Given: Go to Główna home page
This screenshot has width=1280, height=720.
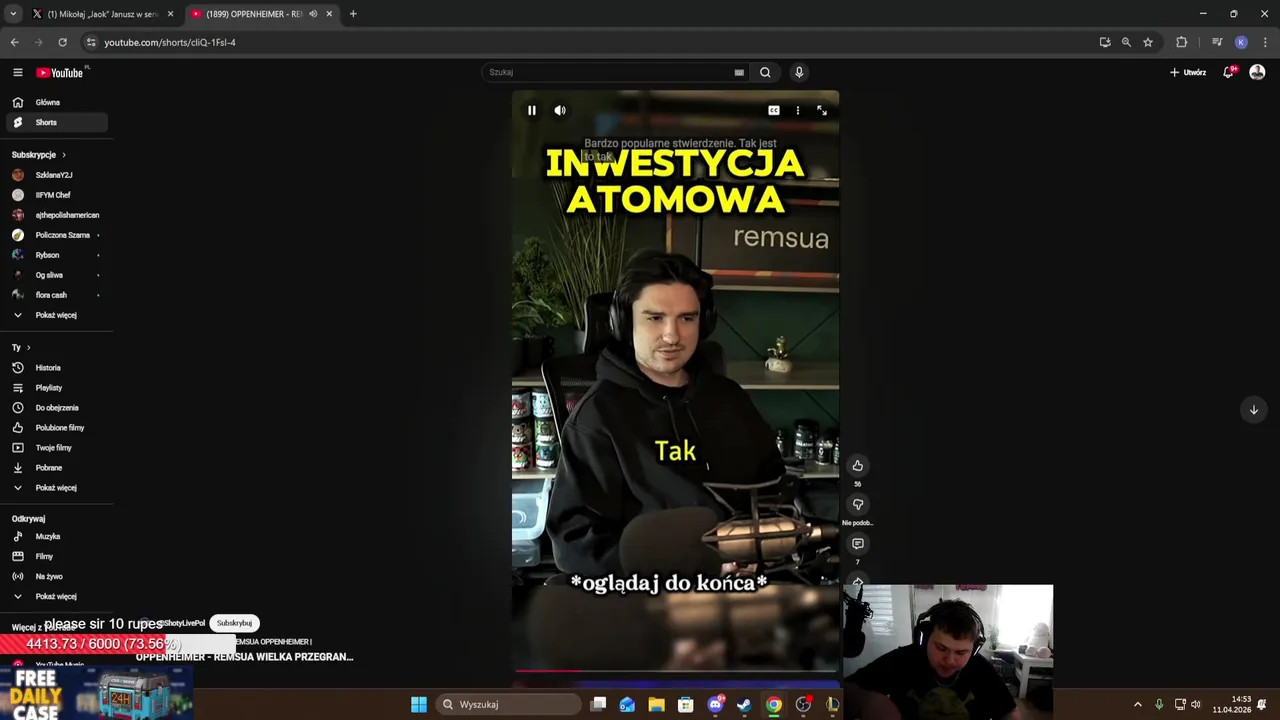Looking at the screenshot, I should 56,102.
